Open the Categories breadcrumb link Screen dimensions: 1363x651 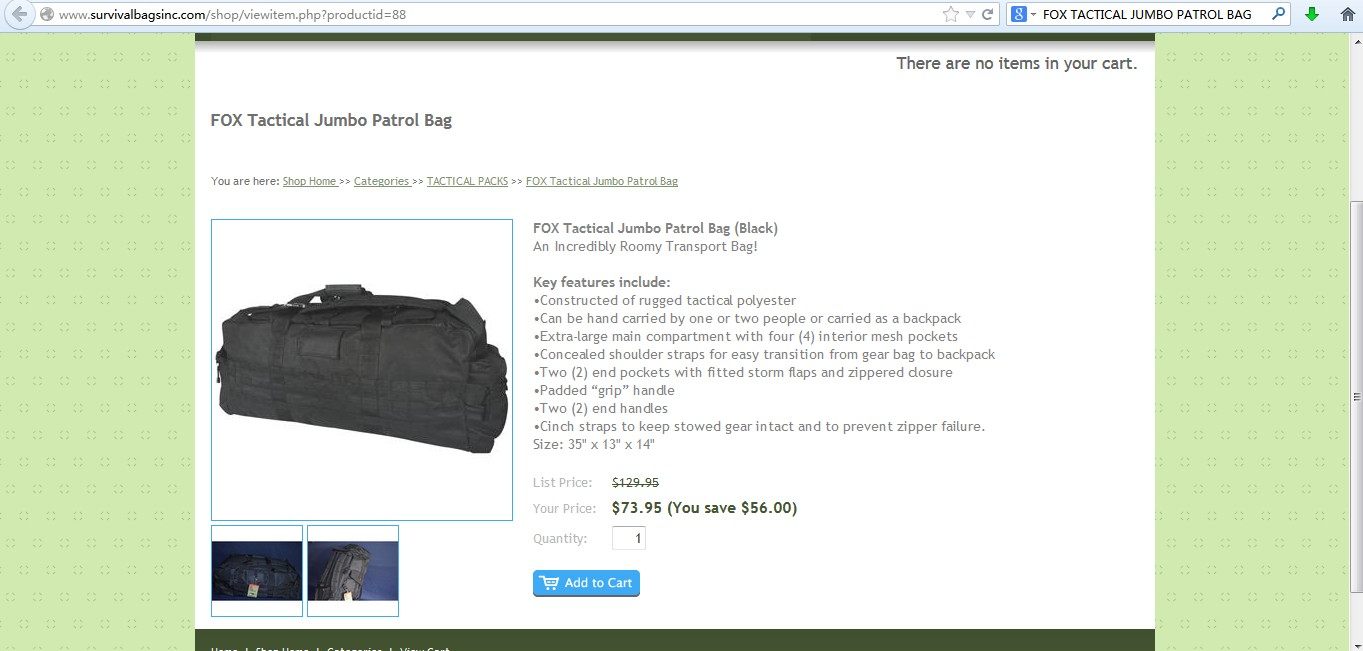coord(381,181)
